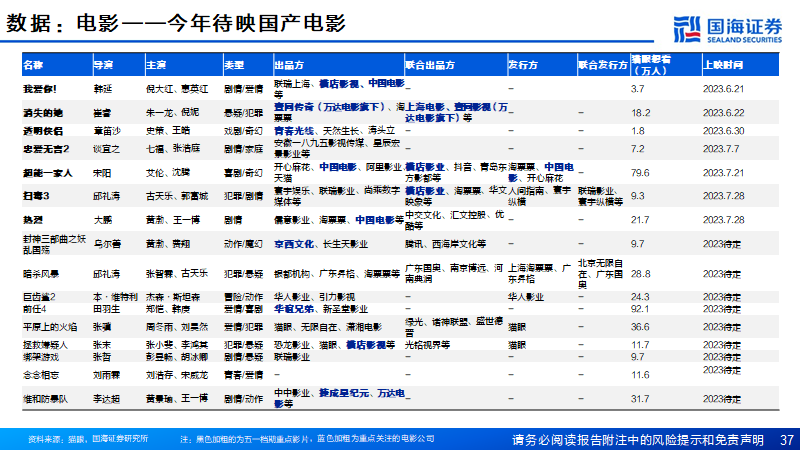Select the 发行方 column header

(523, 65)
